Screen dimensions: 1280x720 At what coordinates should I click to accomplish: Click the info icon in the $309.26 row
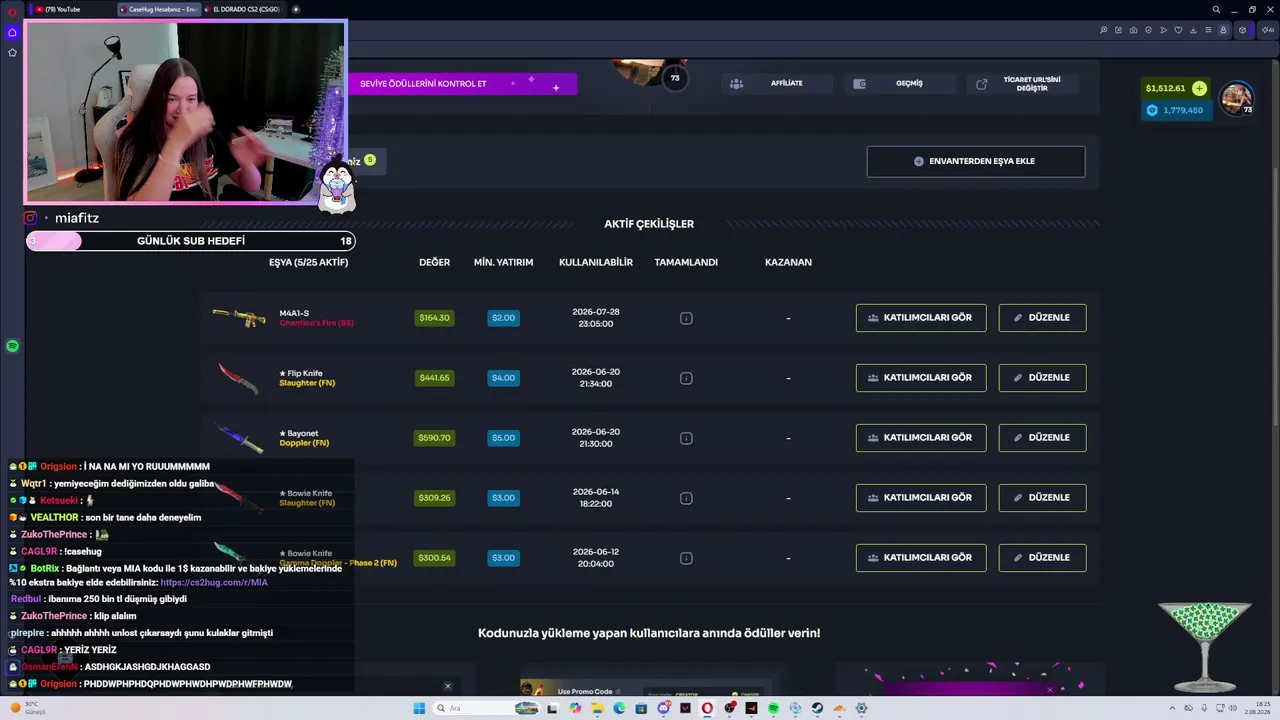click(x=686, y=498)
